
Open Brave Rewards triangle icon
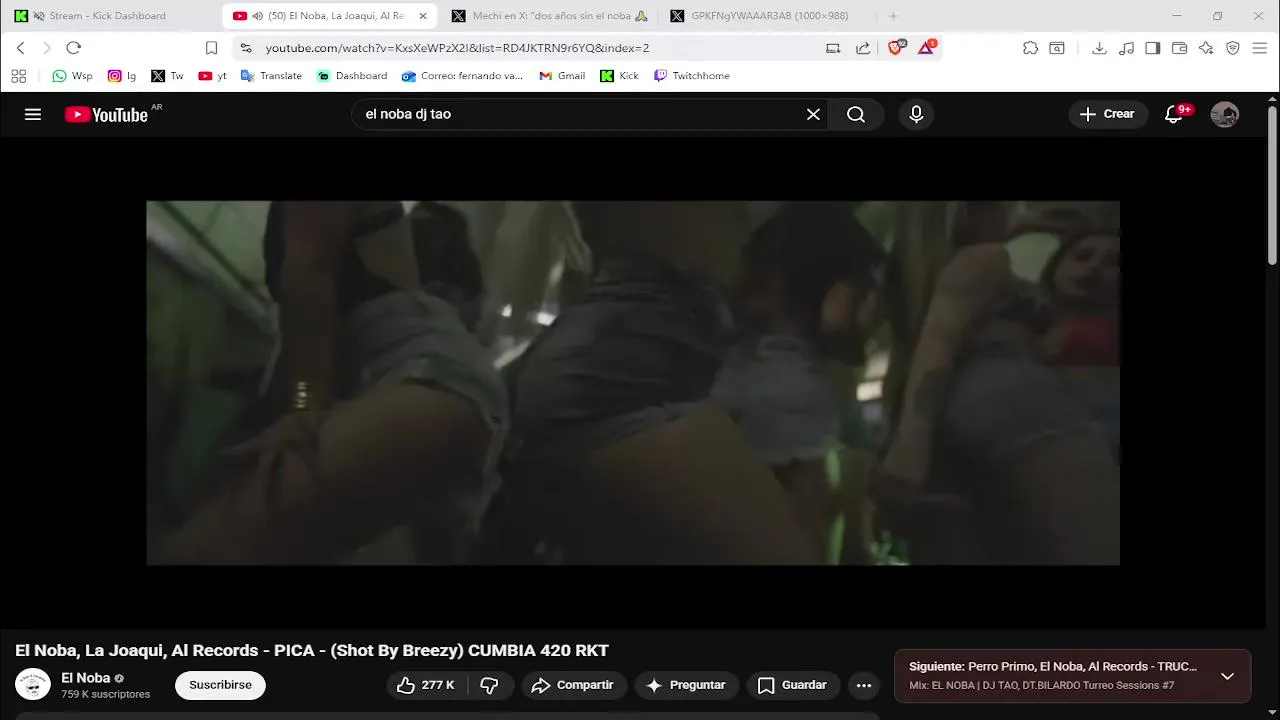926,47
